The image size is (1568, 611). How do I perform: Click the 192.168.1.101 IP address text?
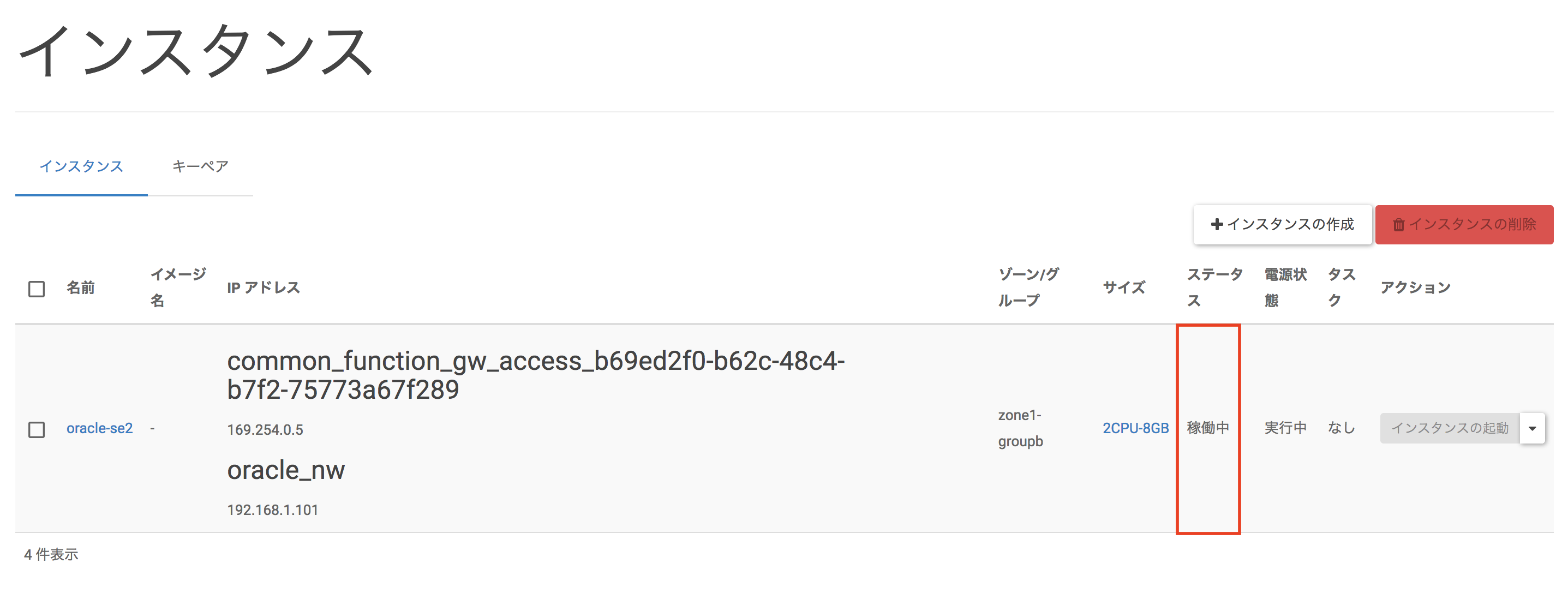pos(272,510)
